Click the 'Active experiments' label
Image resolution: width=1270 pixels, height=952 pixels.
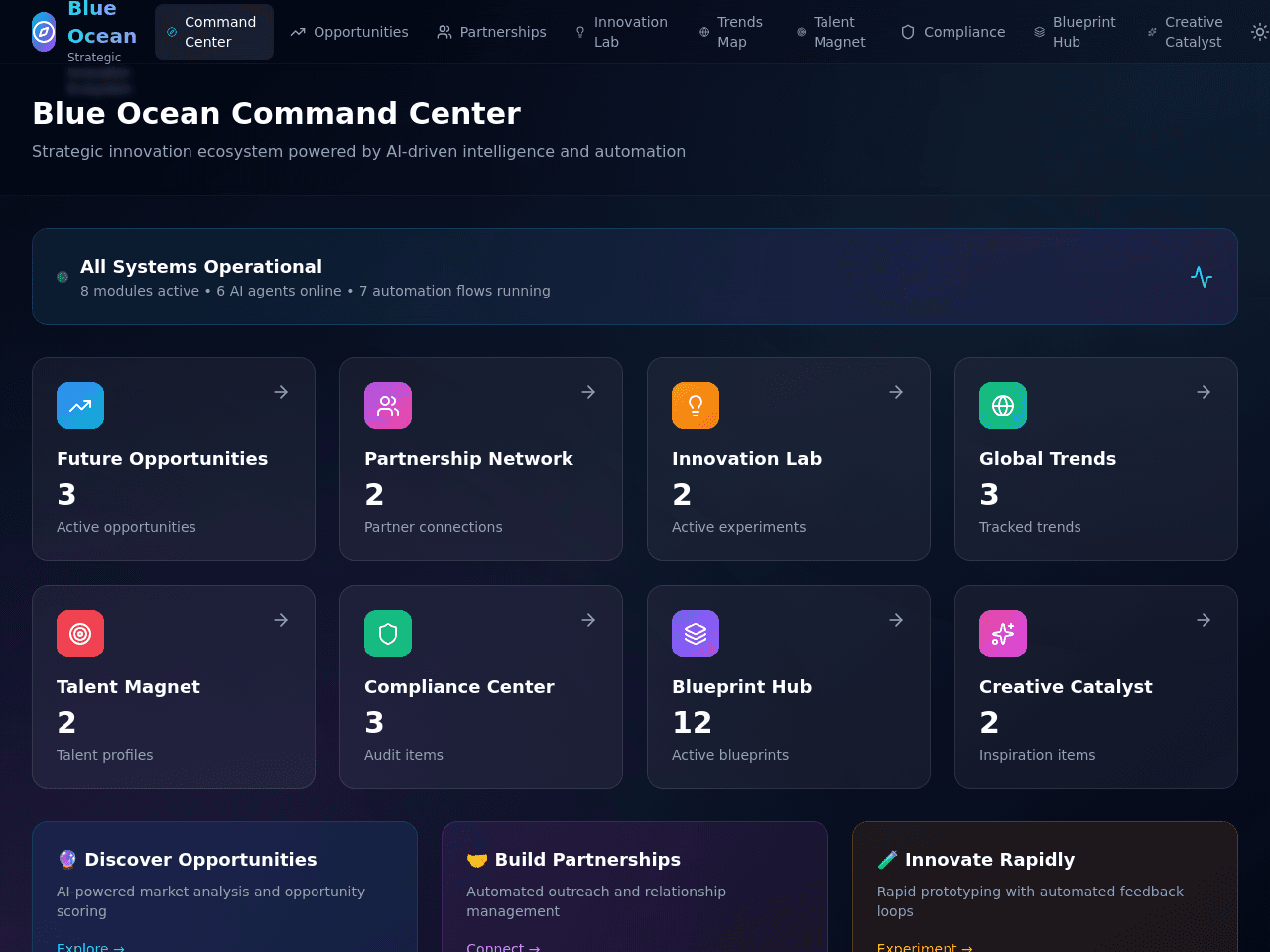tap(738, 527)
